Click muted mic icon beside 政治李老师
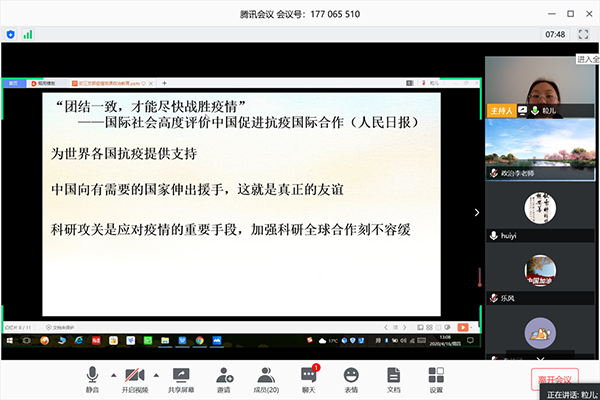The height and width of the screenshot is (400, 600). (x=494, y=173)
